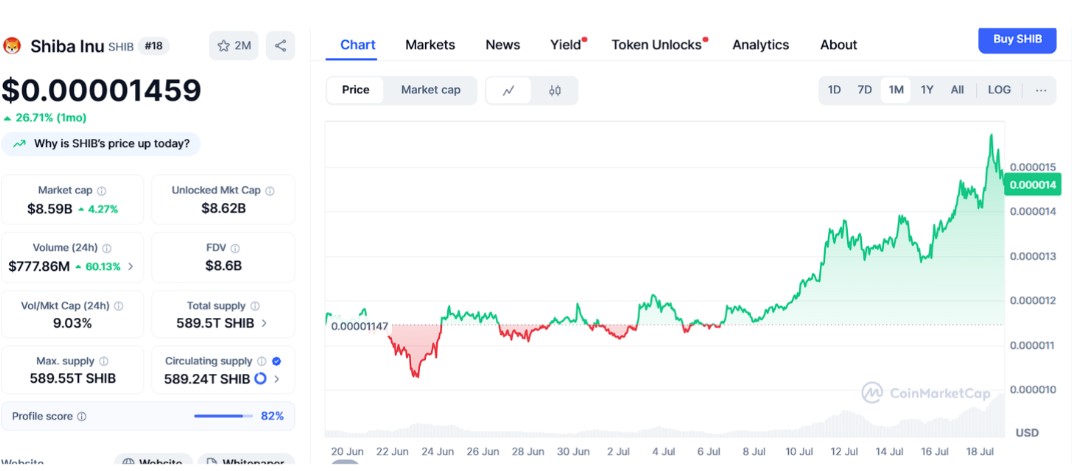Click the 589.55T SHIB max supply value

point(72,379)
